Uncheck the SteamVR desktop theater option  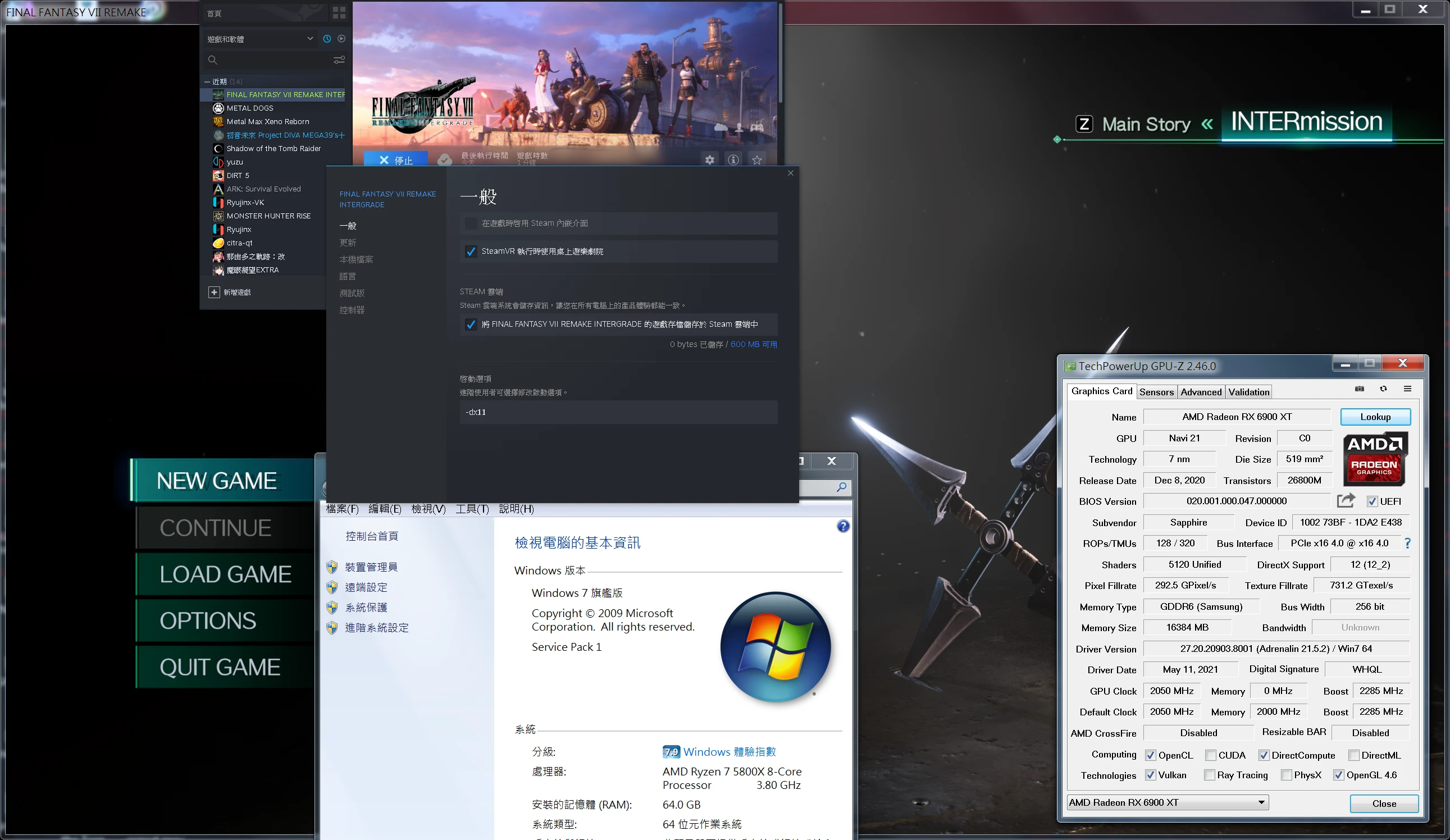click(x=471, y=252)
